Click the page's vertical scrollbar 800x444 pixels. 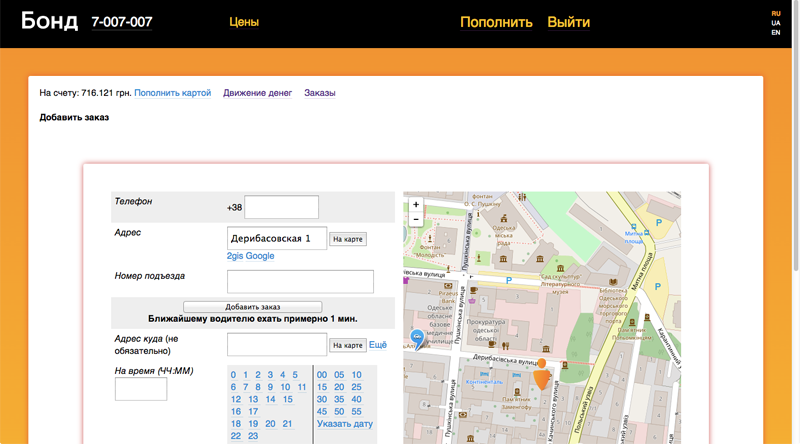[x=796, y=138]
